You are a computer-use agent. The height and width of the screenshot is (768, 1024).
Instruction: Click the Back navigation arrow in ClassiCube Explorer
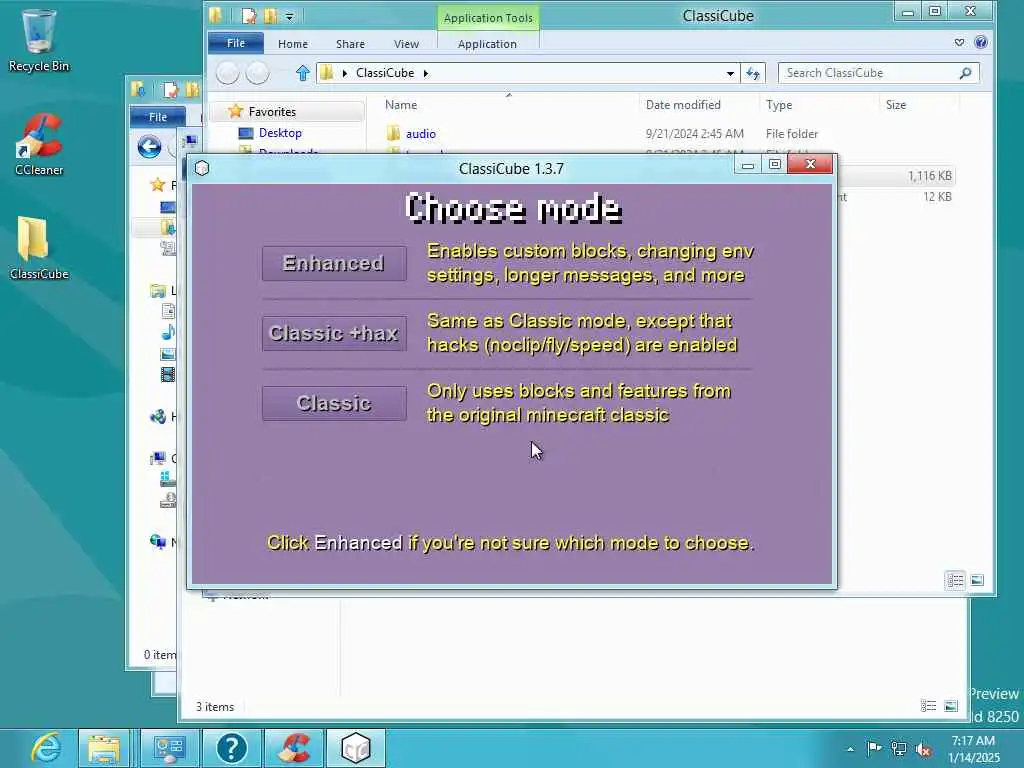point(227,72)
